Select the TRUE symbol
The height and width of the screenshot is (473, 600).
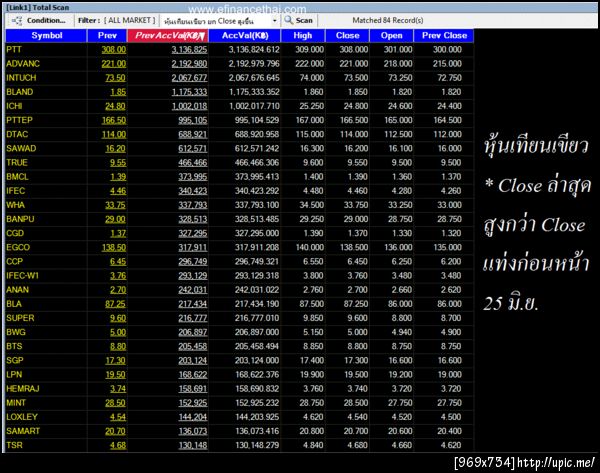click(x=17, y=163)
